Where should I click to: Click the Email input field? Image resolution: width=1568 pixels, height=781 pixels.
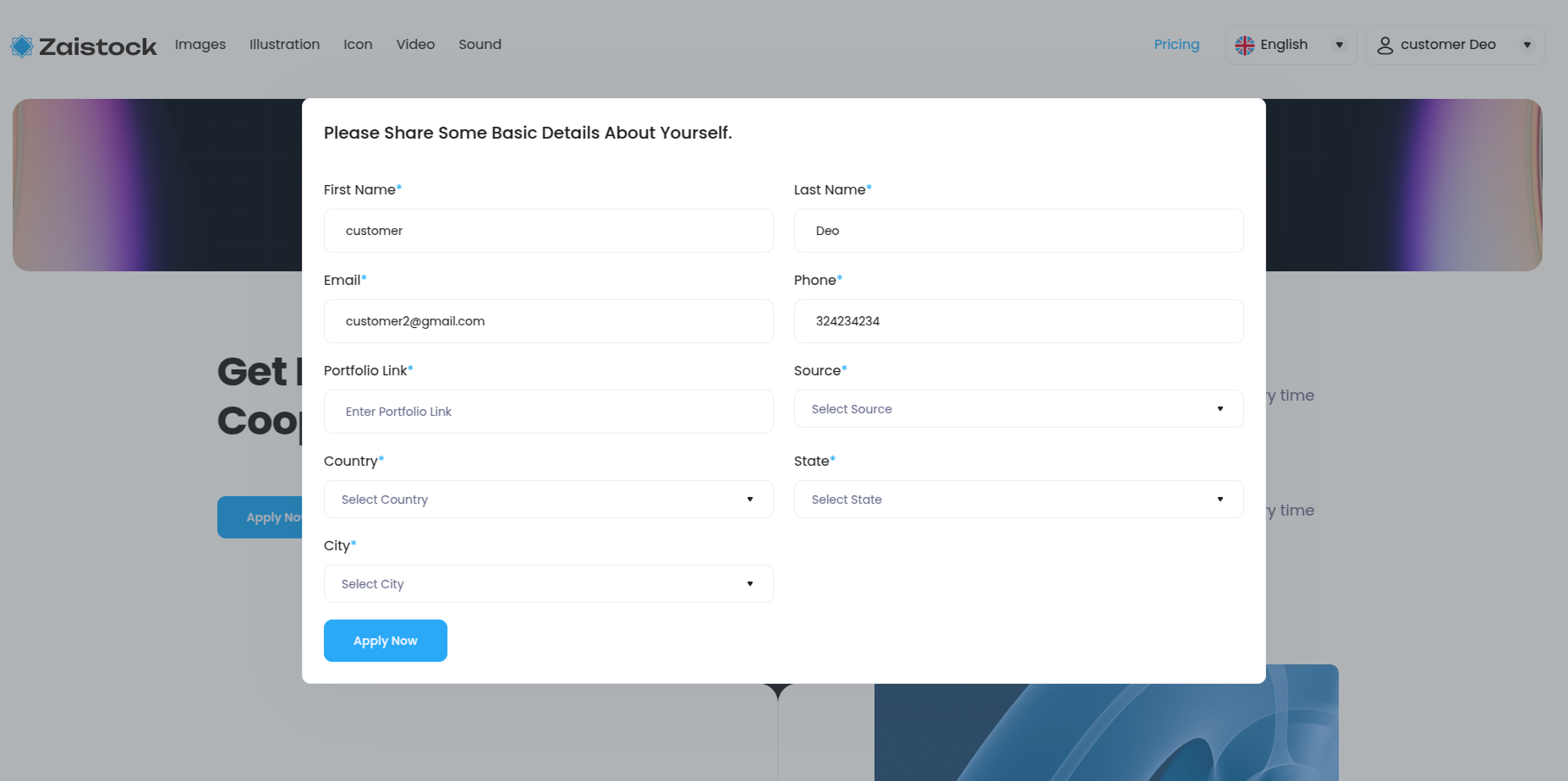tap(548, 321)
